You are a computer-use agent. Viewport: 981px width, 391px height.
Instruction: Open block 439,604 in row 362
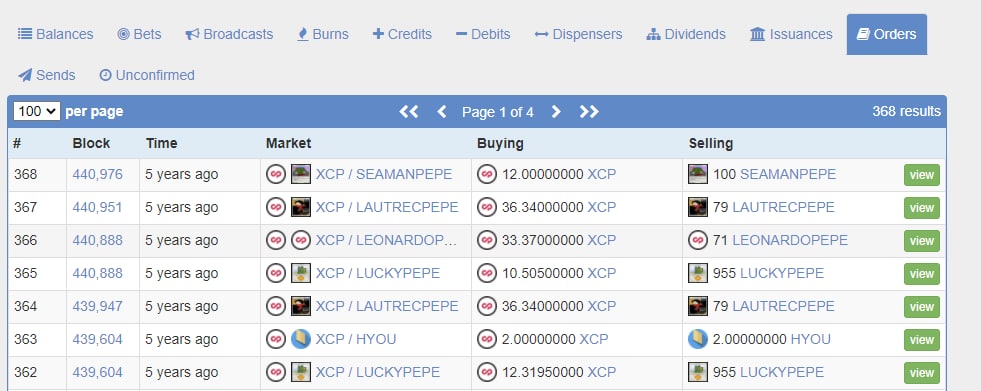click(98, 372)
